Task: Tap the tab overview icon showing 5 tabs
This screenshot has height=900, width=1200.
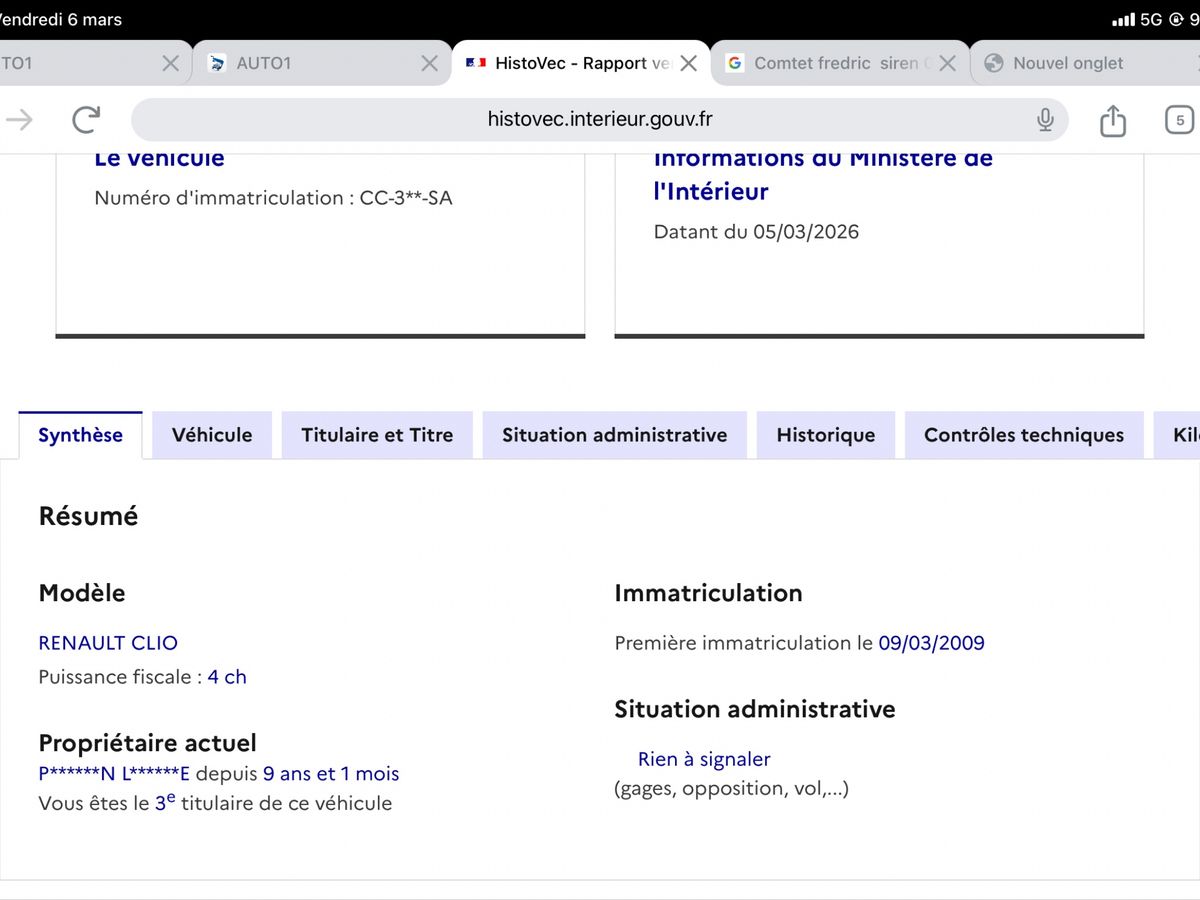Action: (1178, 118)
